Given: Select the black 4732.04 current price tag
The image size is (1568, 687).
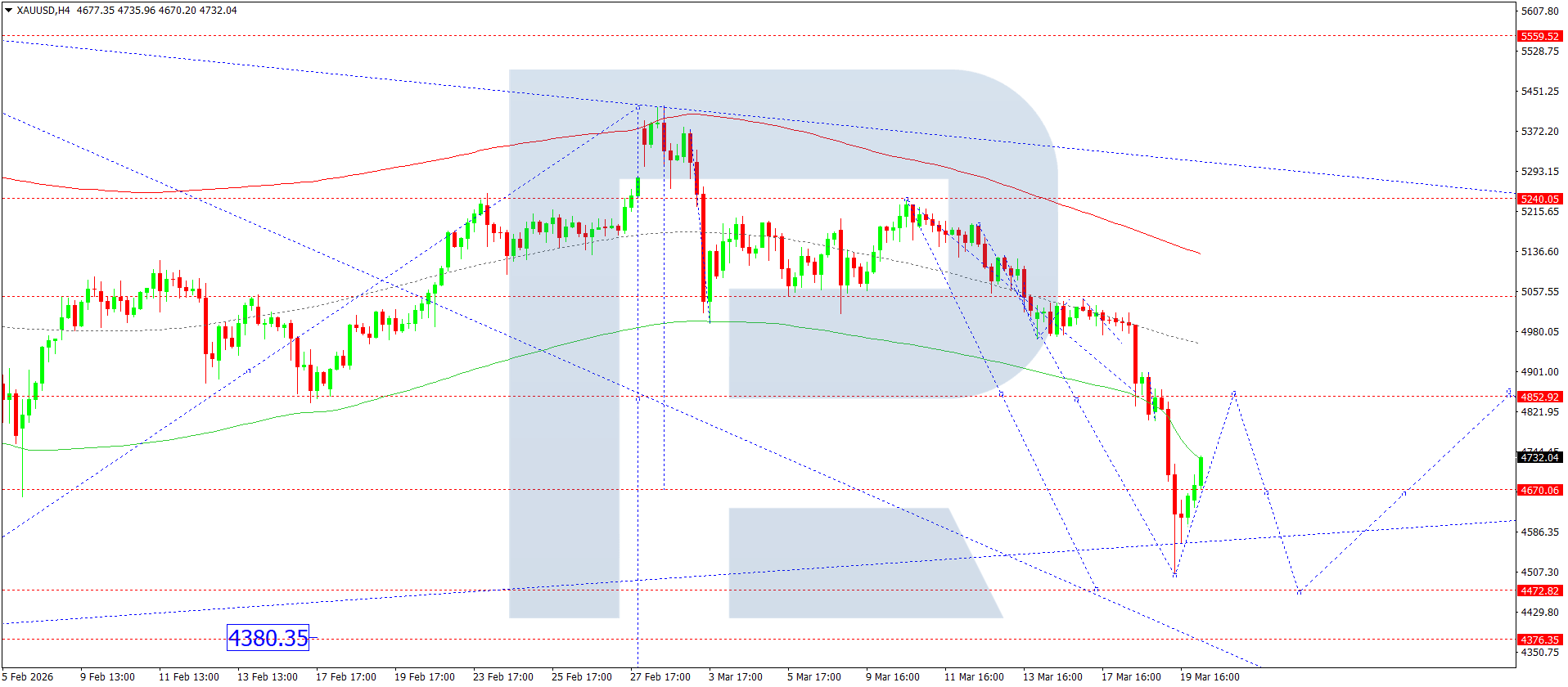Looking at the screenshot, I should tap(1539, 457).
